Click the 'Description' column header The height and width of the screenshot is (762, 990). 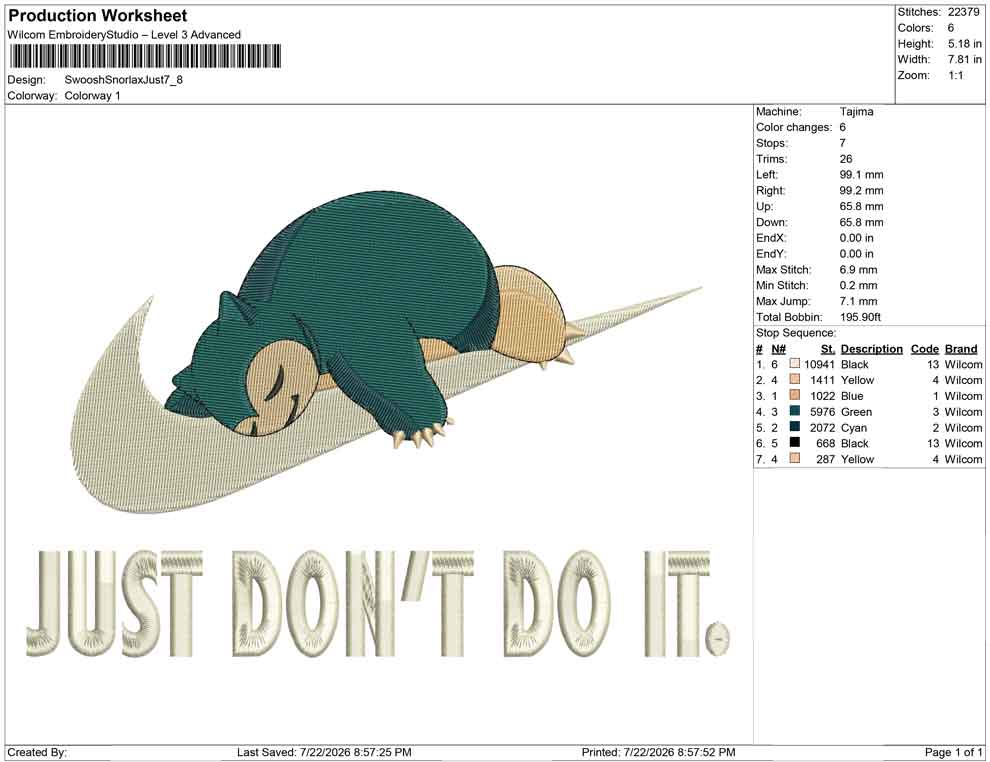[x=872, y=348]
